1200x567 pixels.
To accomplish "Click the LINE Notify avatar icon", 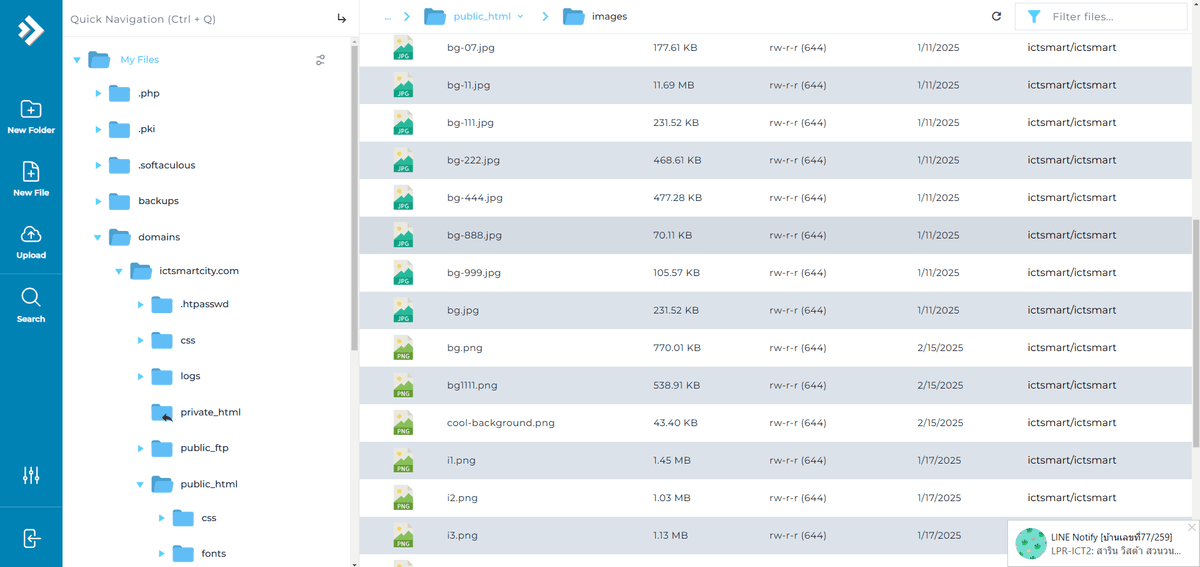I will coord(1031,543).
